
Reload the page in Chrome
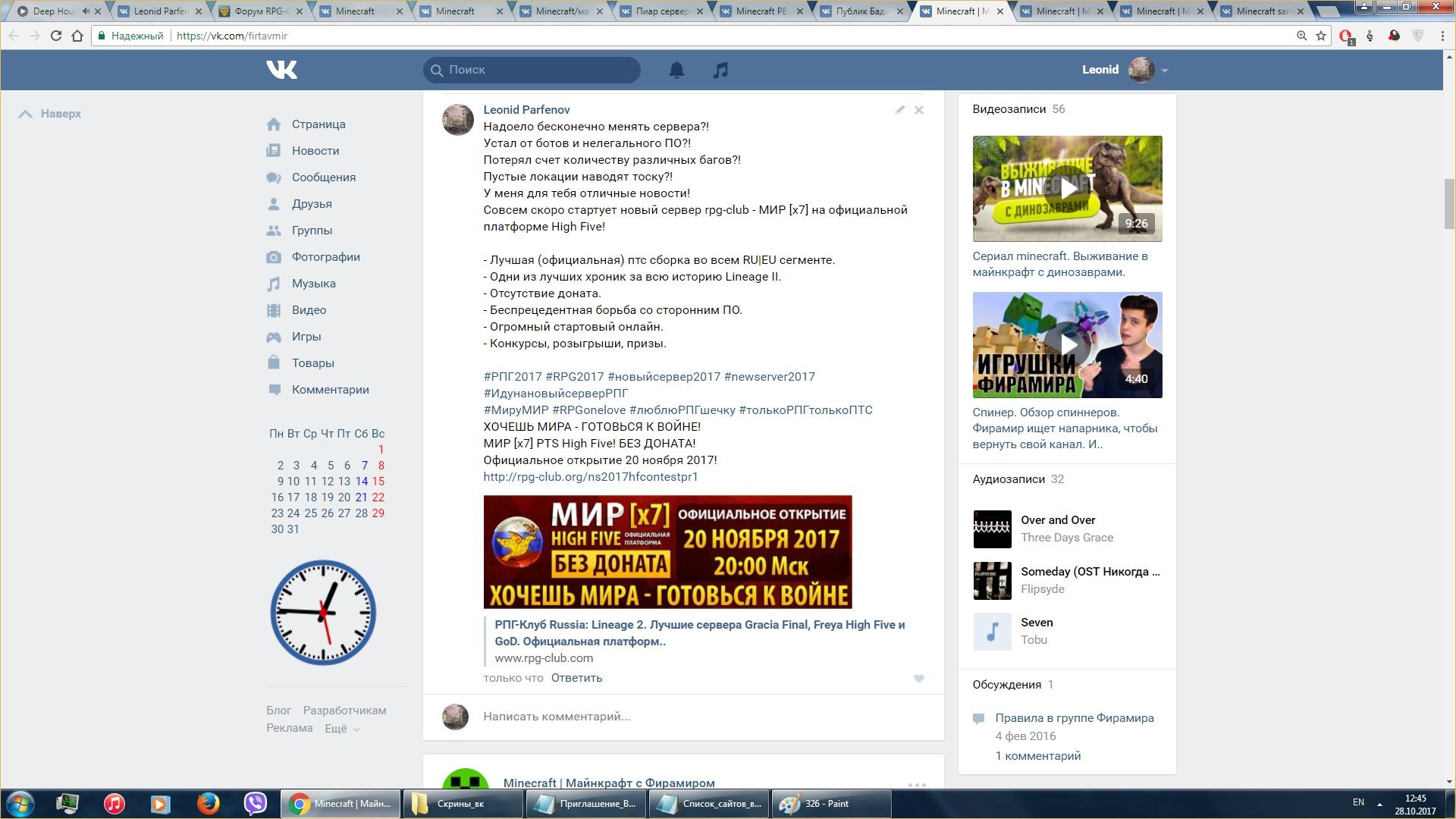(x=55, y=36)
